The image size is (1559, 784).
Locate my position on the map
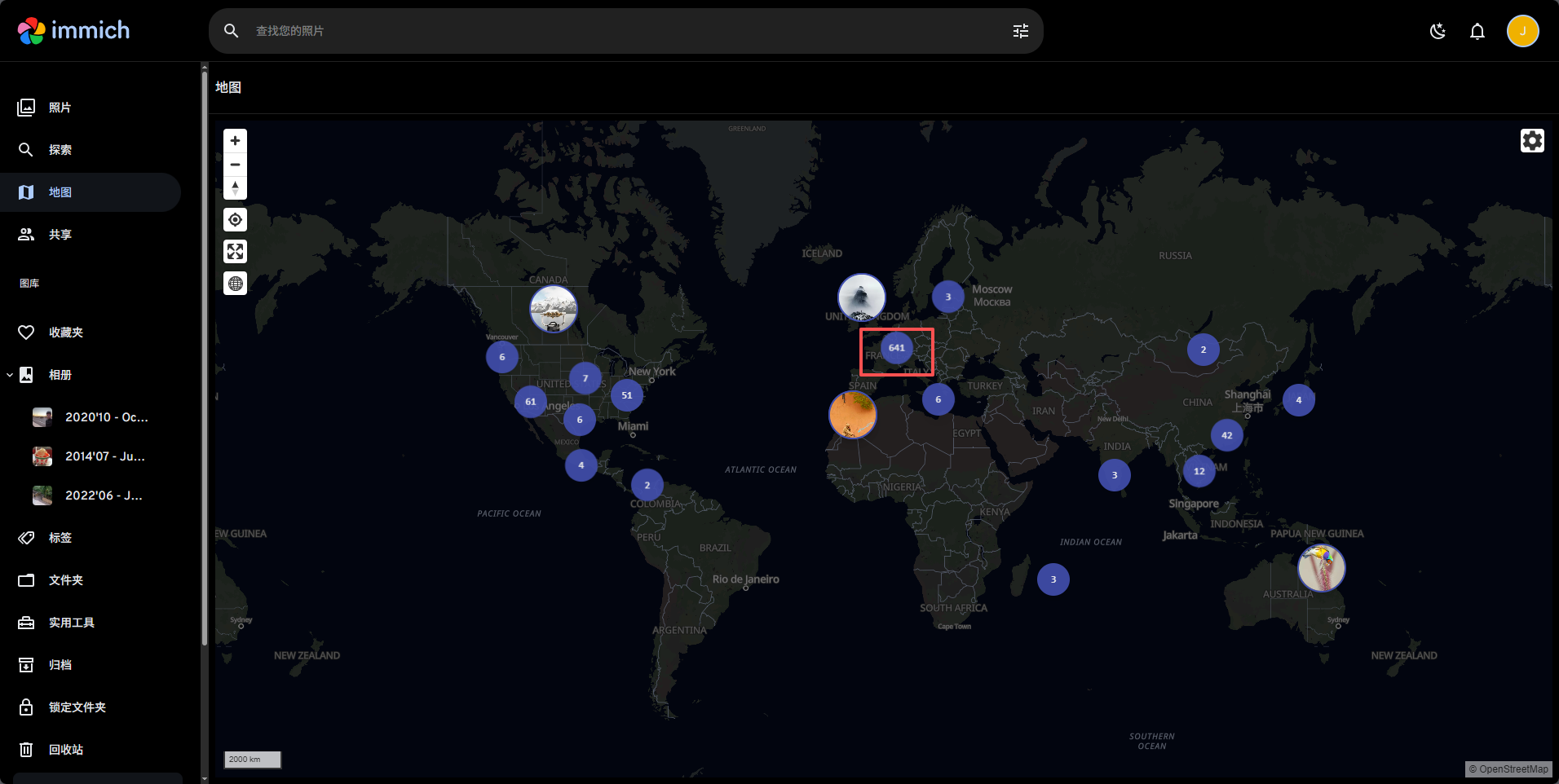coord(236,220)
